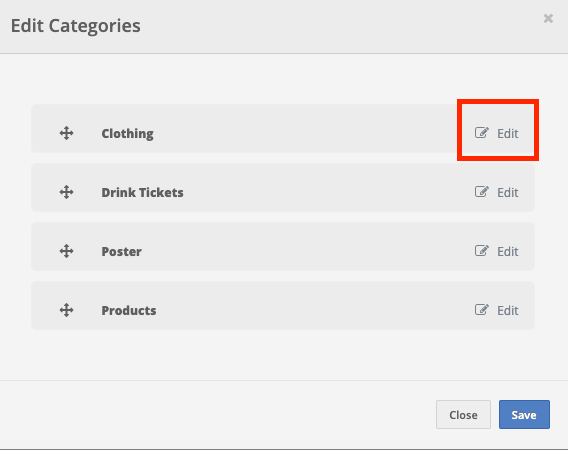Click the move handle icon for Drink Tickets

[x=66, y=192]
